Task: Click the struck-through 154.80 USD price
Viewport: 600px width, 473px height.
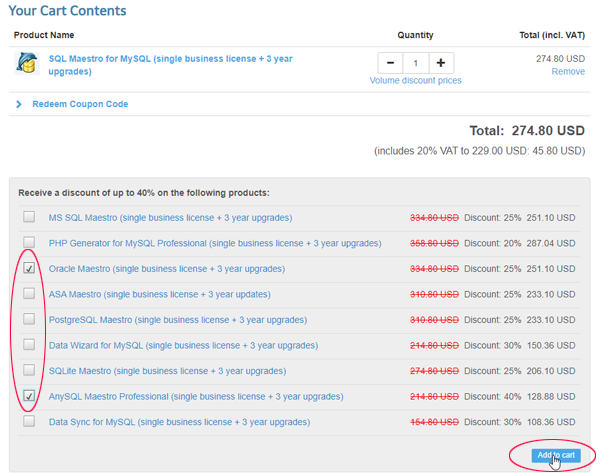Action: [x=434, y=422]
